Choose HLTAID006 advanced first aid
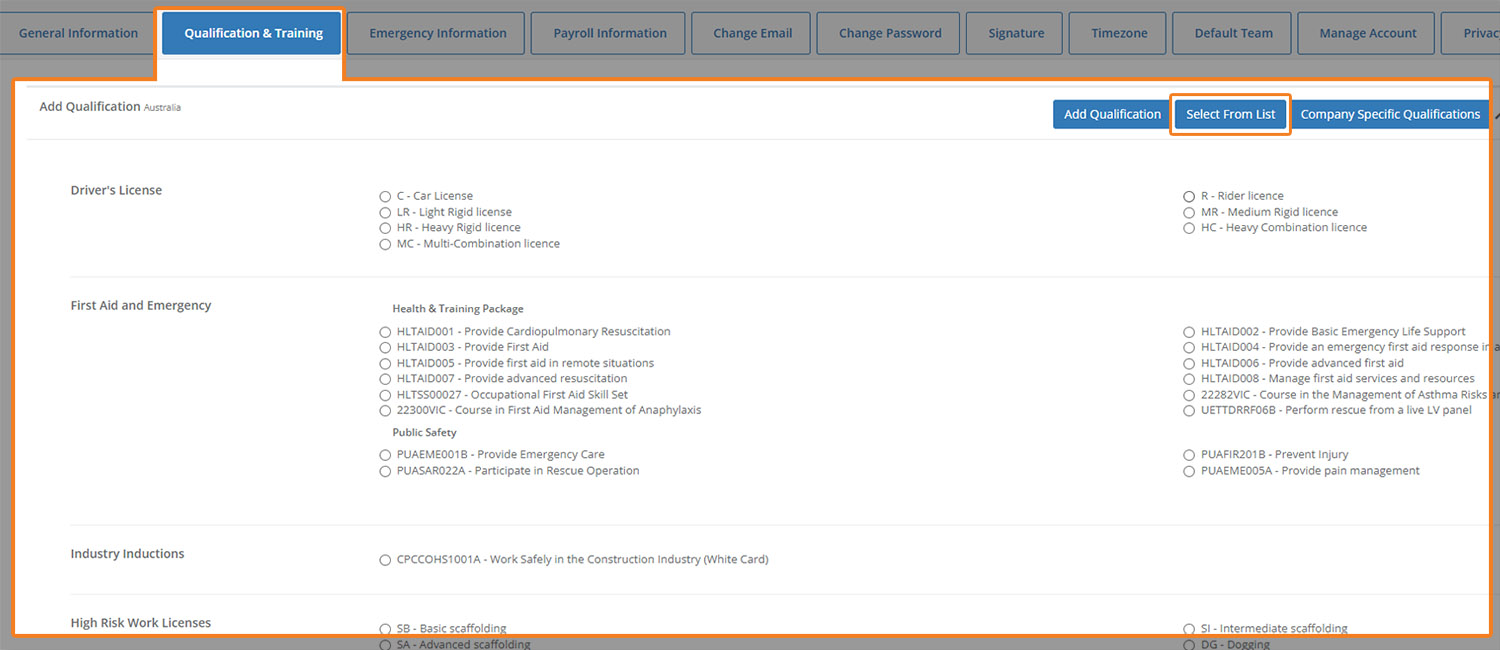Viewport: 1500px width, 650px height. pyautogui.click(x=1189, y=363)
